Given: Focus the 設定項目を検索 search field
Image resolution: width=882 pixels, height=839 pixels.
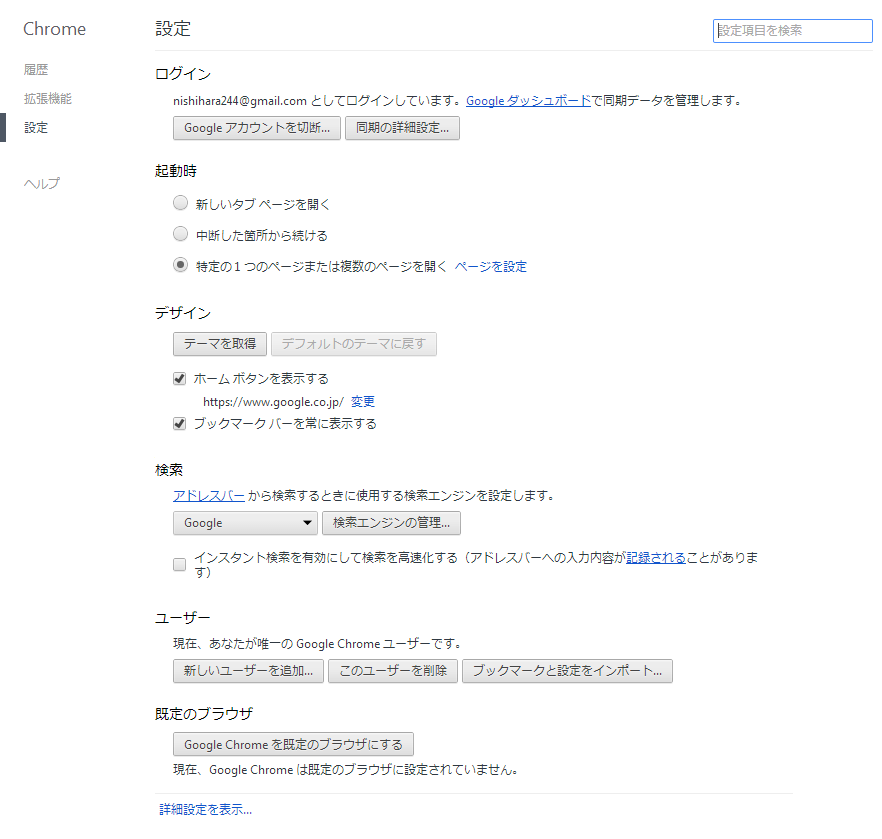Looking at the screenshot, I should point(792,31).
